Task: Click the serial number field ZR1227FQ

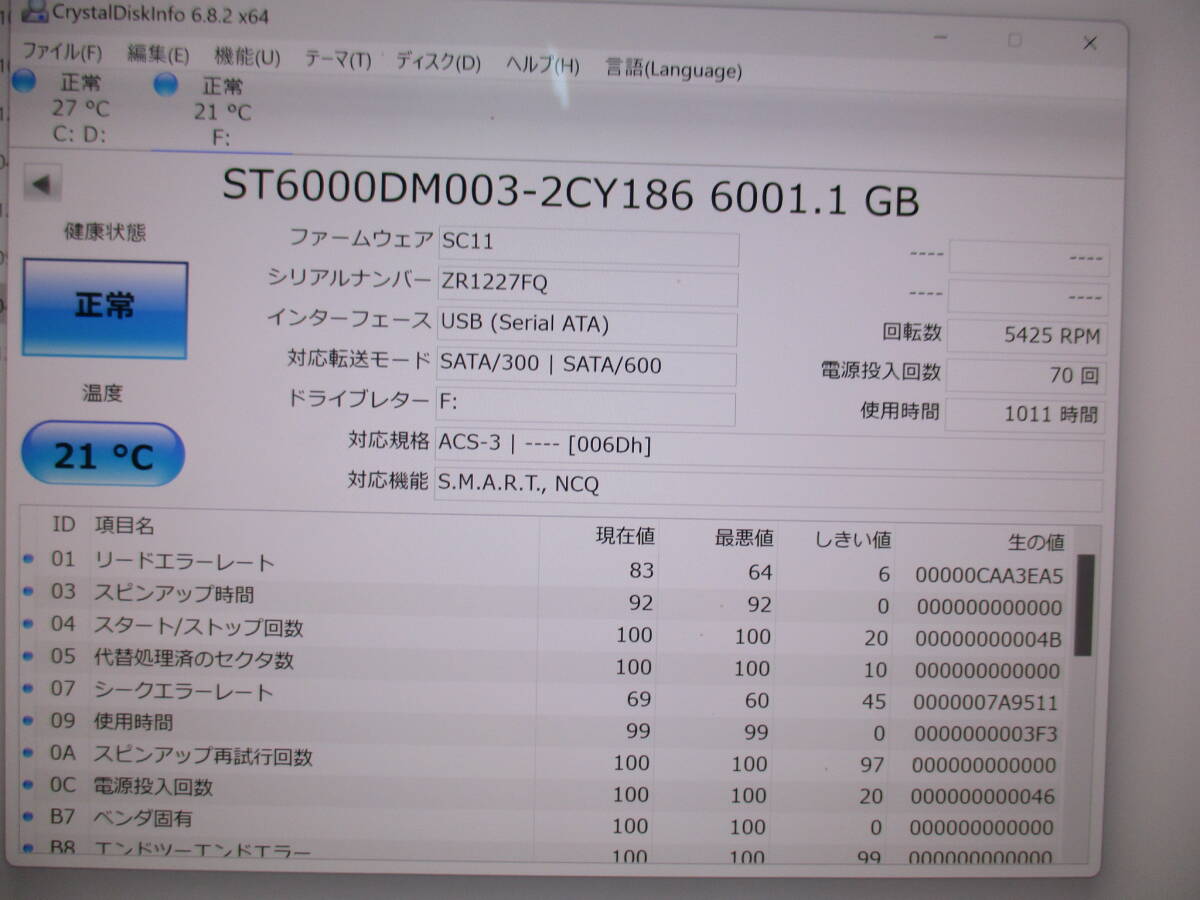Action: (x=587, y=284)
